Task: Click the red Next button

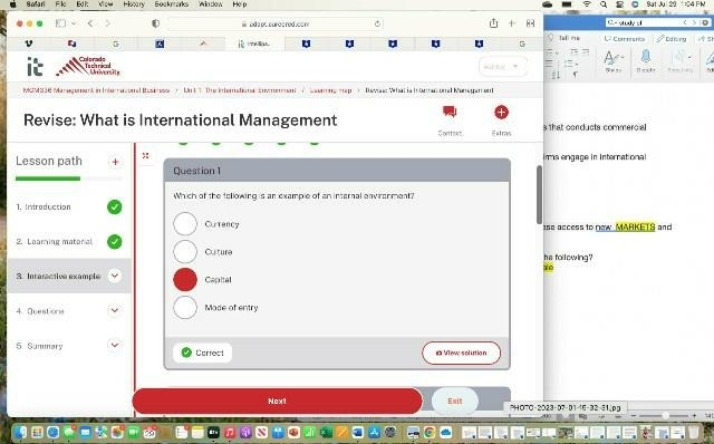Action: (277, 401)
